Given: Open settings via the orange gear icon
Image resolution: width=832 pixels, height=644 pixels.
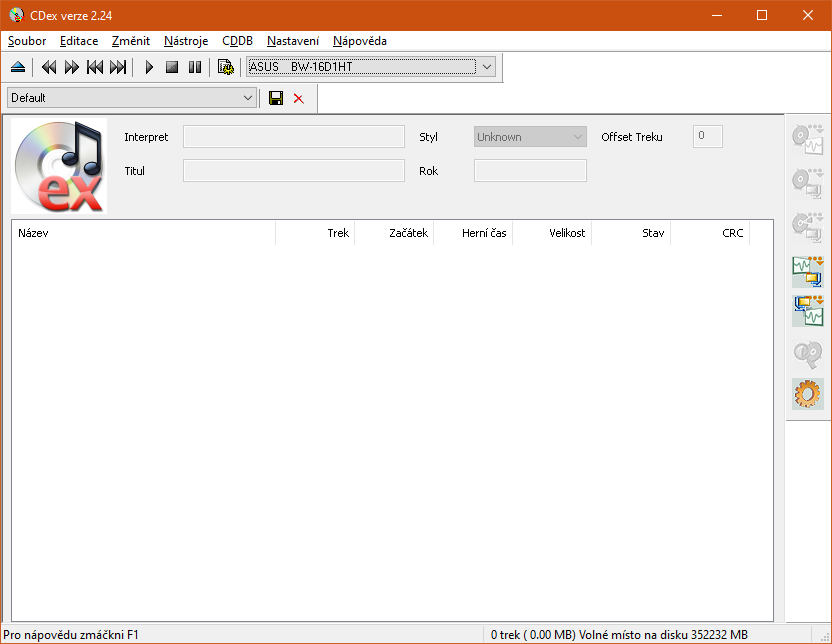Looking at the screenshot, I should click(808, 394).
